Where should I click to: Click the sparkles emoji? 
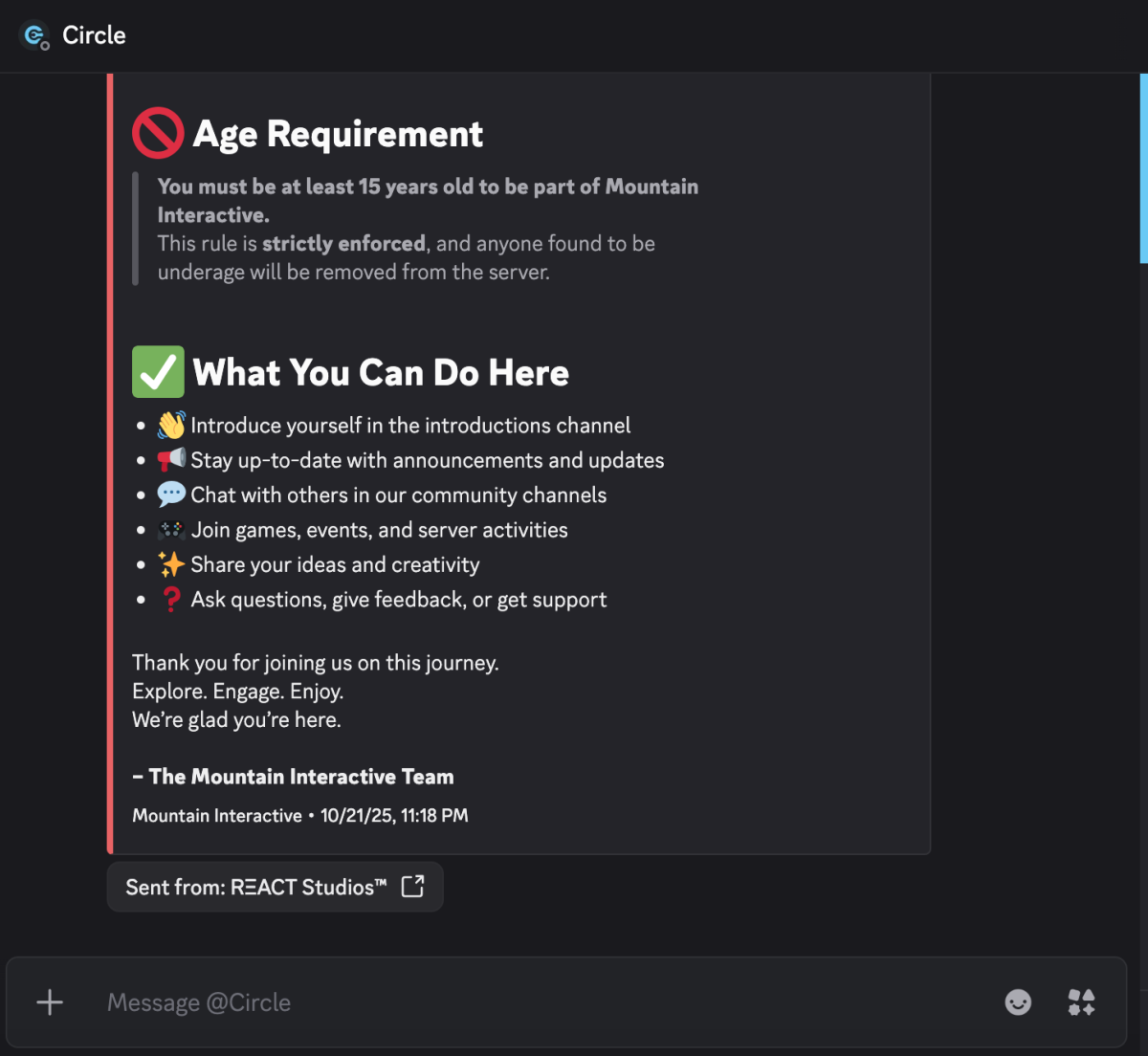tap(171, 564)
